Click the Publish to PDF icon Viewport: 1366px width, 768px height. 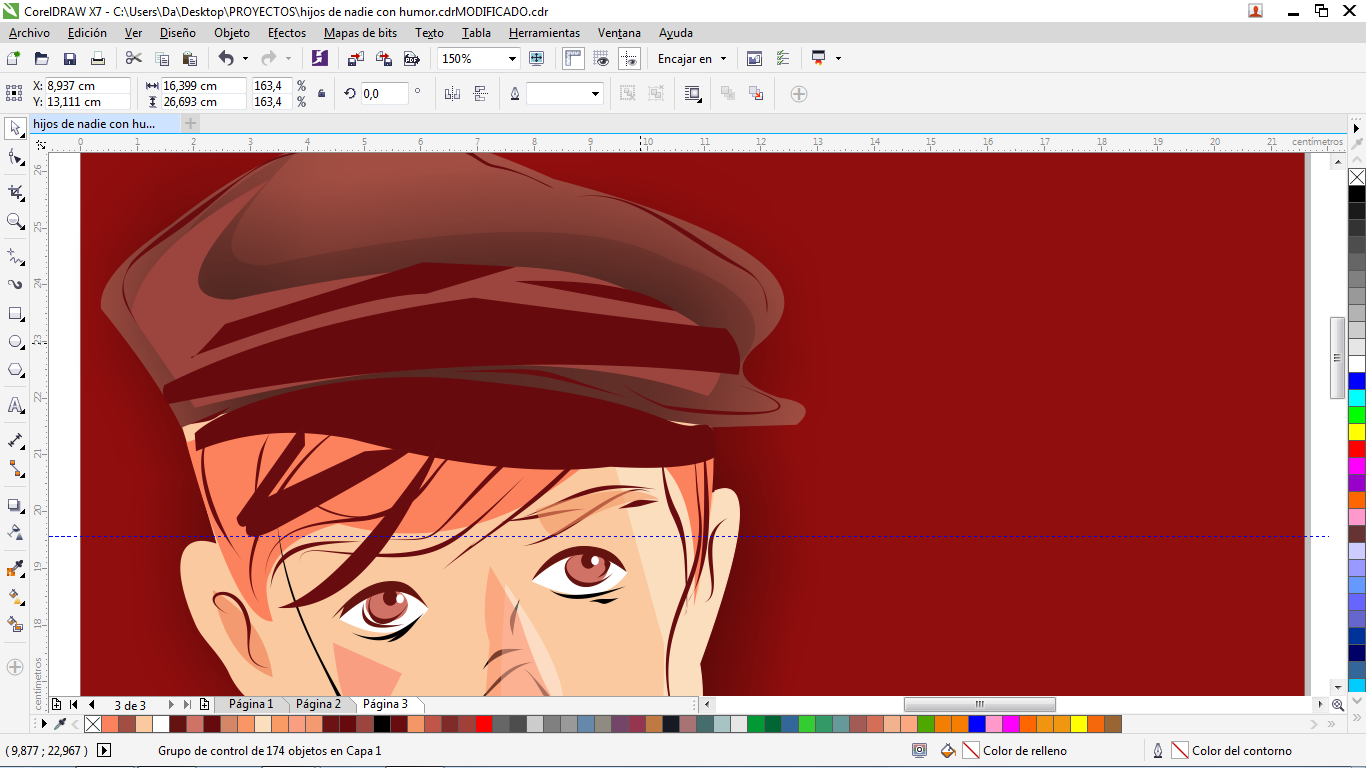tap(411, 59)
